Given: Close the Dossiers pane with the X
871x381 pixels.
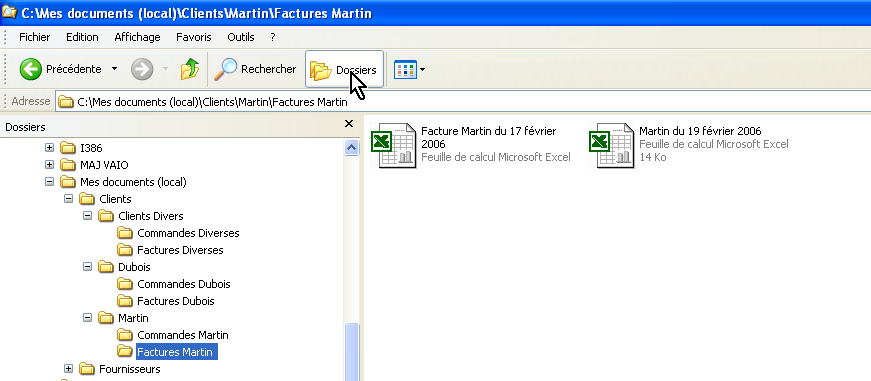Looking at the screenshot, I should [349, 124].
